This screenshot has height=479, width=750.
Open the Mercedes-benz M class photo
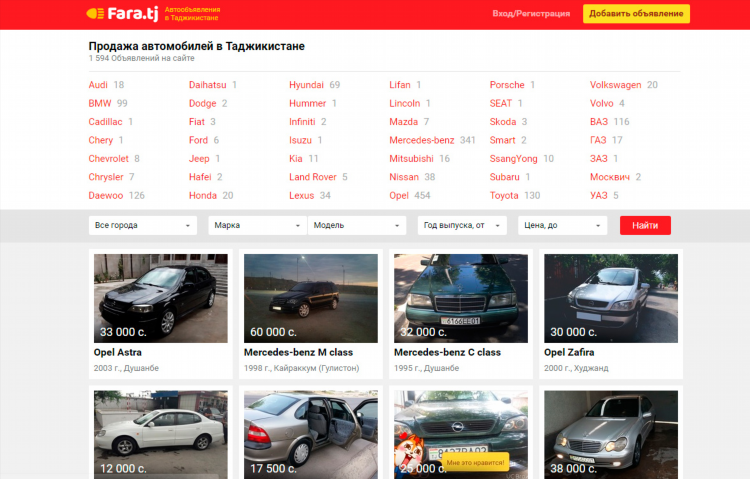coord(311,298)
